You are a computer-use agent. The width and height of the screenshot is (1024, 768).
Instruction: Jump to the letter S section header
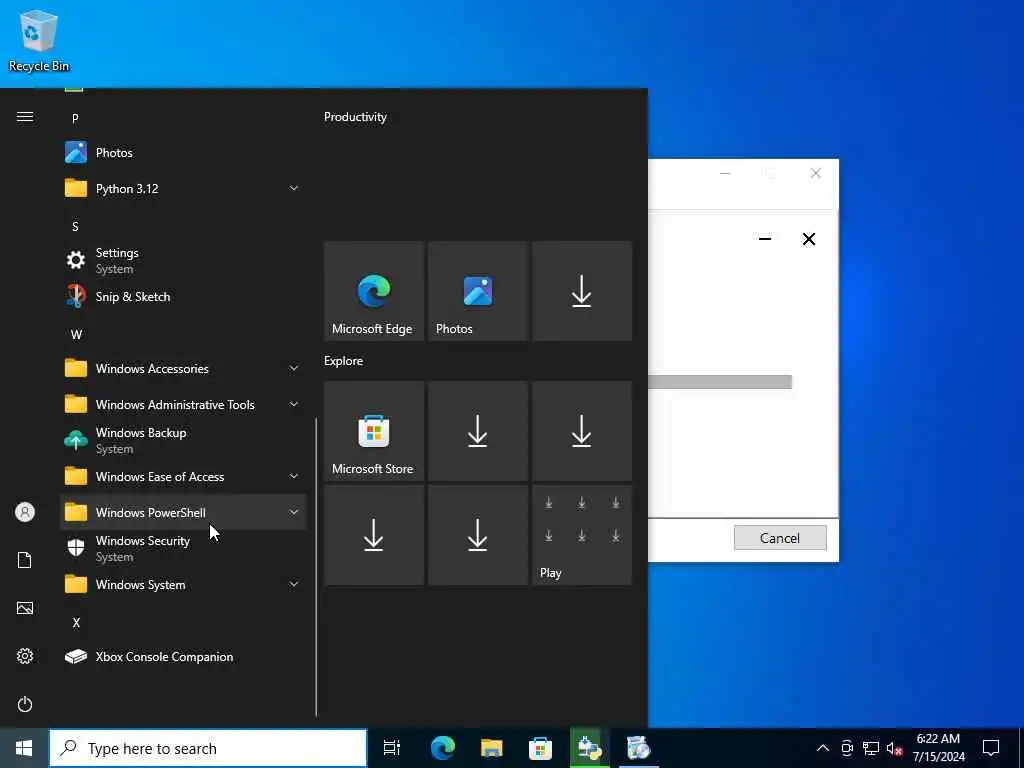pyautogui.click(x=75, y=227)
